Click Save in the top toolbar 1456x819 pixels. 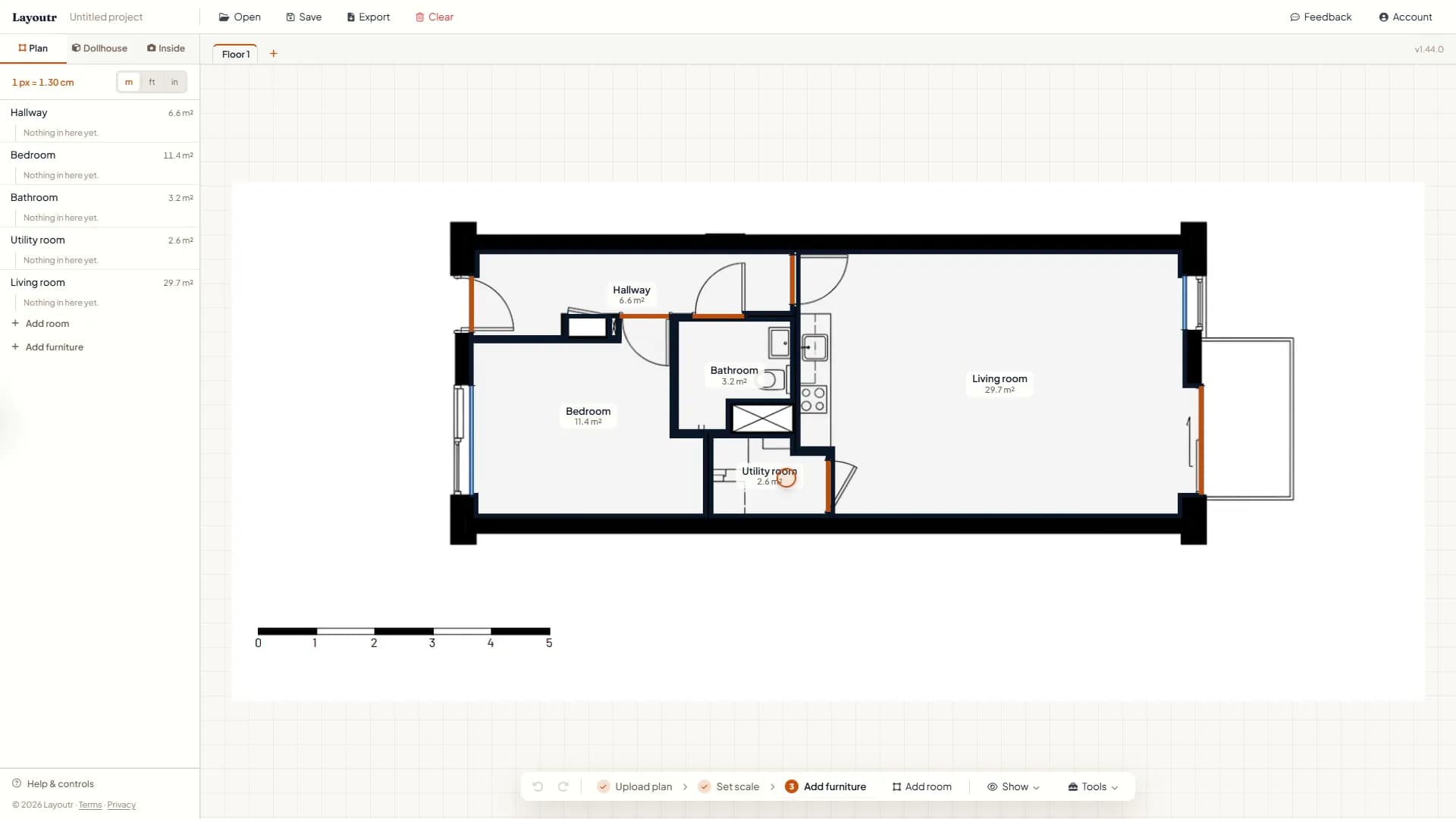(x=304, y=17)
